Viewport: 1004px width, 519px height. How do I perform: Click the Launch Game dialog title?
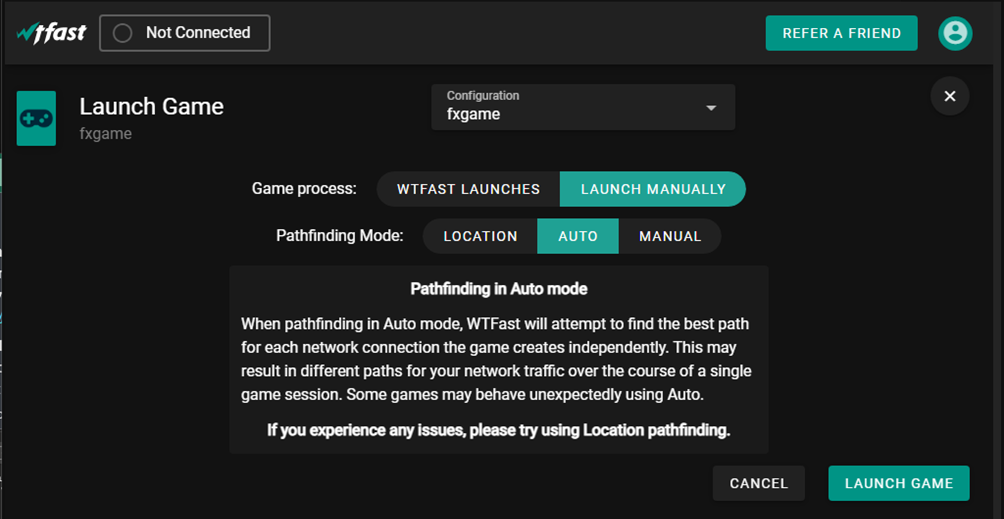pos(152,106)
